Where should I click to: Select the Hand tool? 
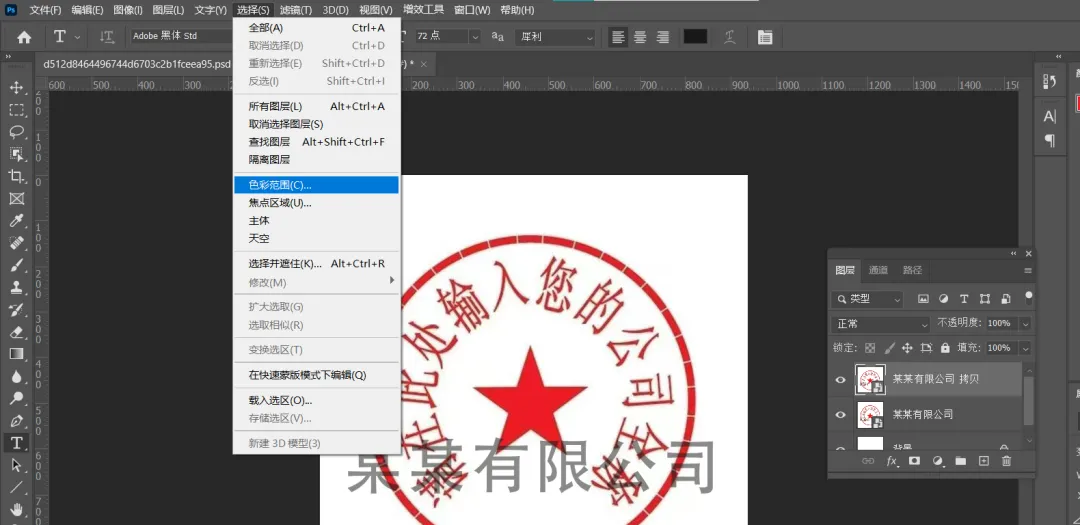point(17,509)
